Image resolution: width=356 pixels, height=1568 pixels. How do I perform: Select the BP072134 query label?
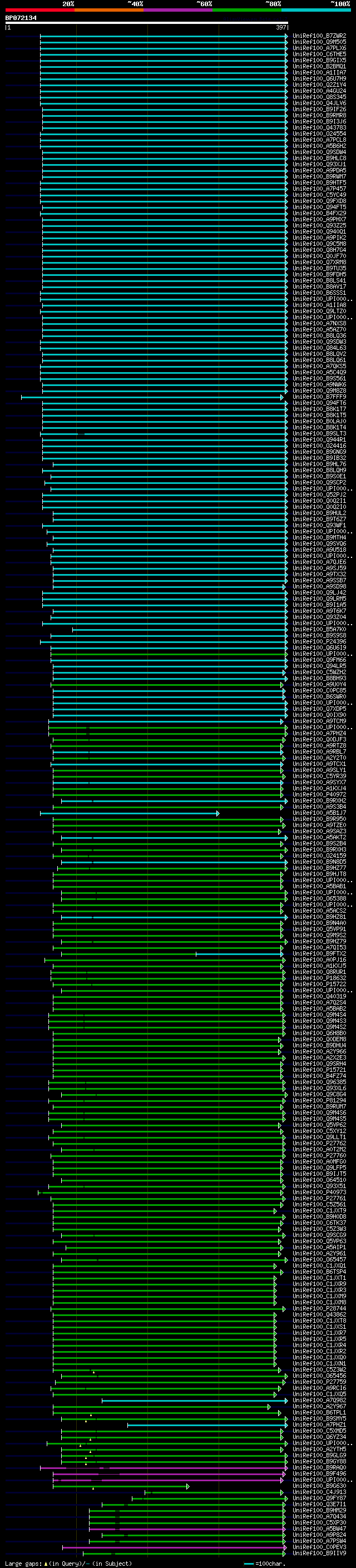[21, 18]
